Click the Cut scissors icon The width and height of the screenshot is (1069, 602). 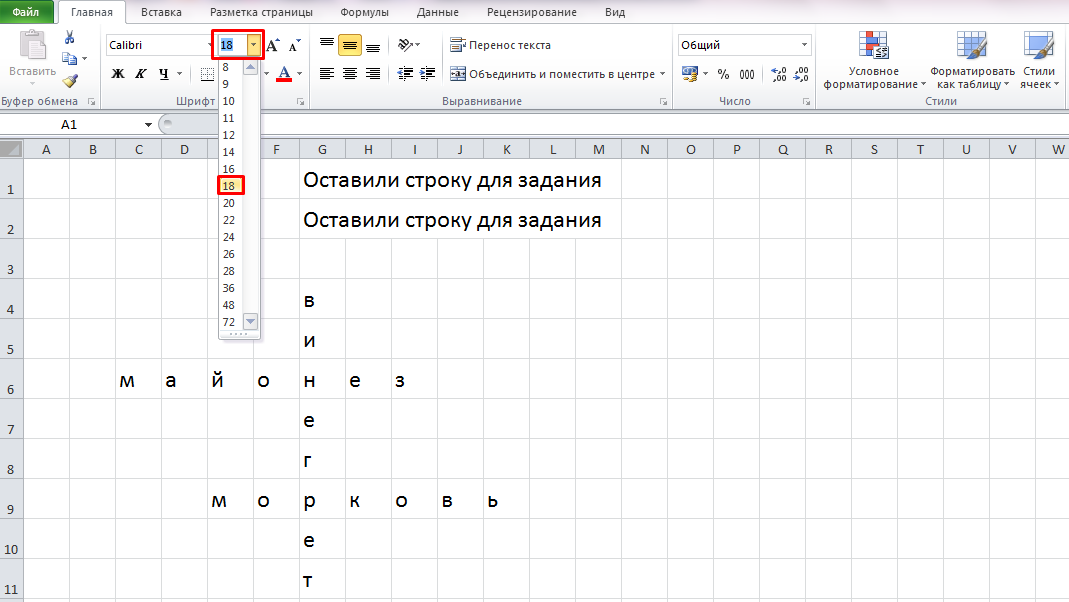[70, 37]
